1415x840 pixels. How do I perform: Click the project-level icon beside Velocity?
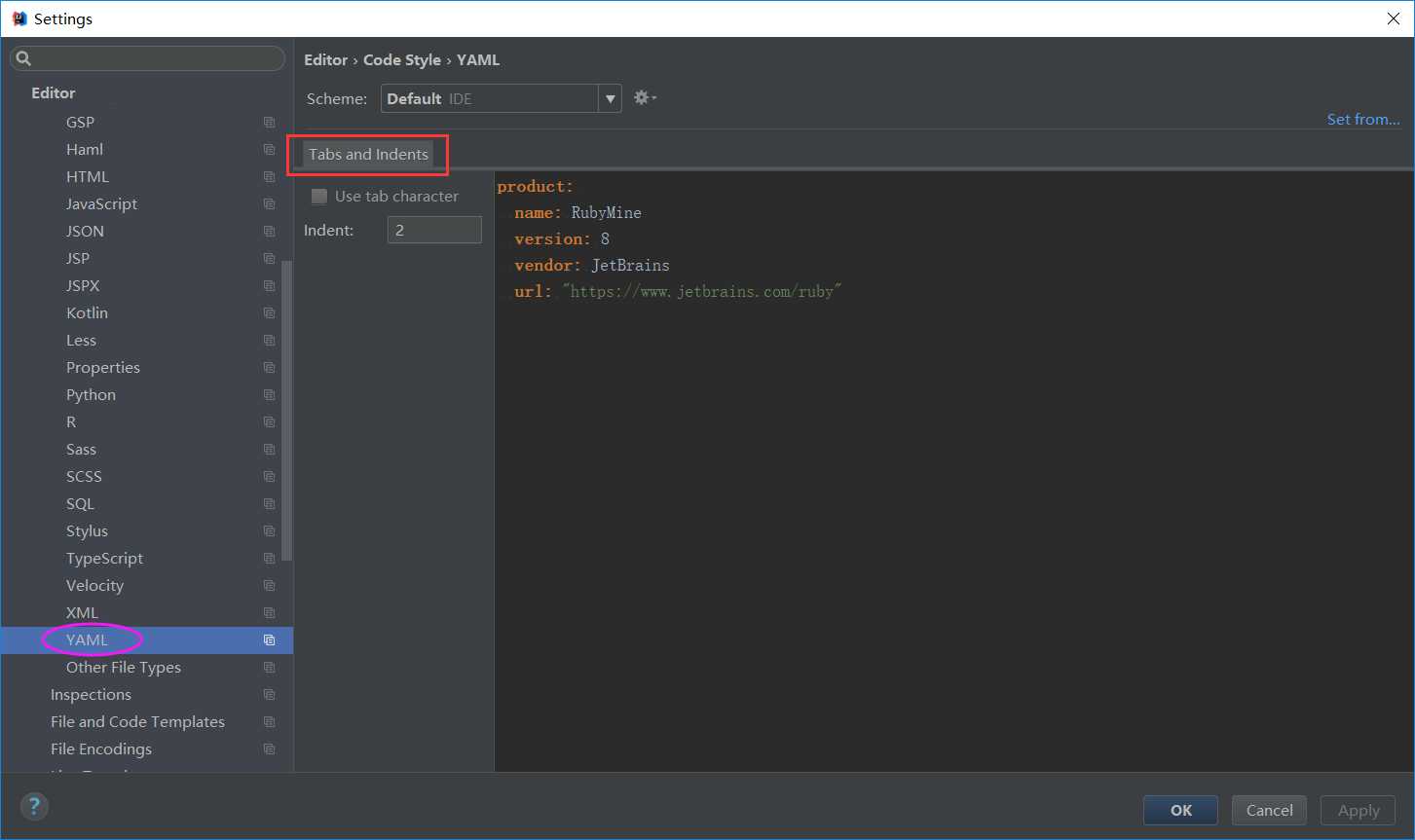click(269, 586)
